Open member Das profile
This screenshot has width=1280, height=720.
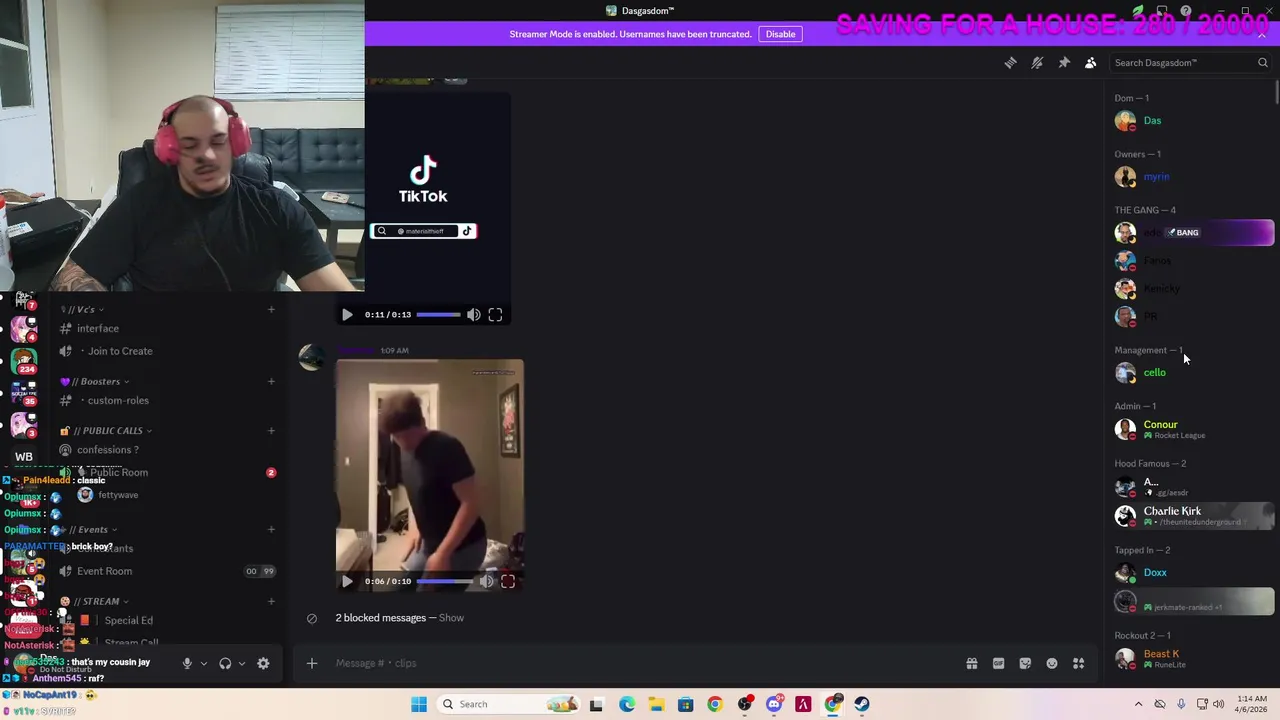(1193, 121)
